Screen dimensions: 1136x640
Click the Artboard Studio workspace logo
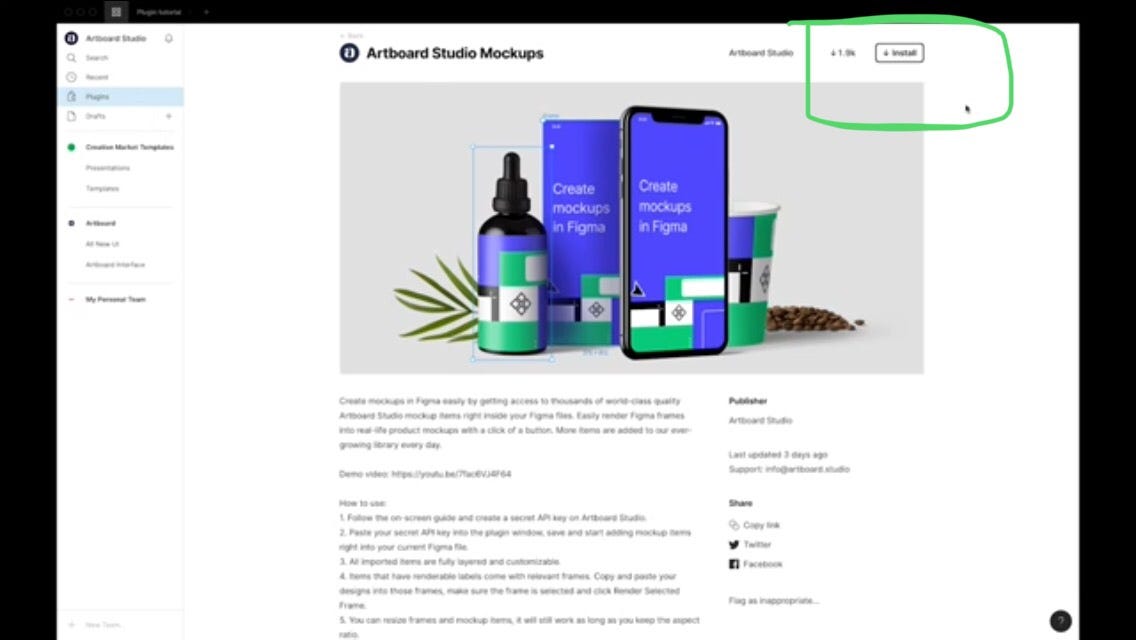click(71, 38)
